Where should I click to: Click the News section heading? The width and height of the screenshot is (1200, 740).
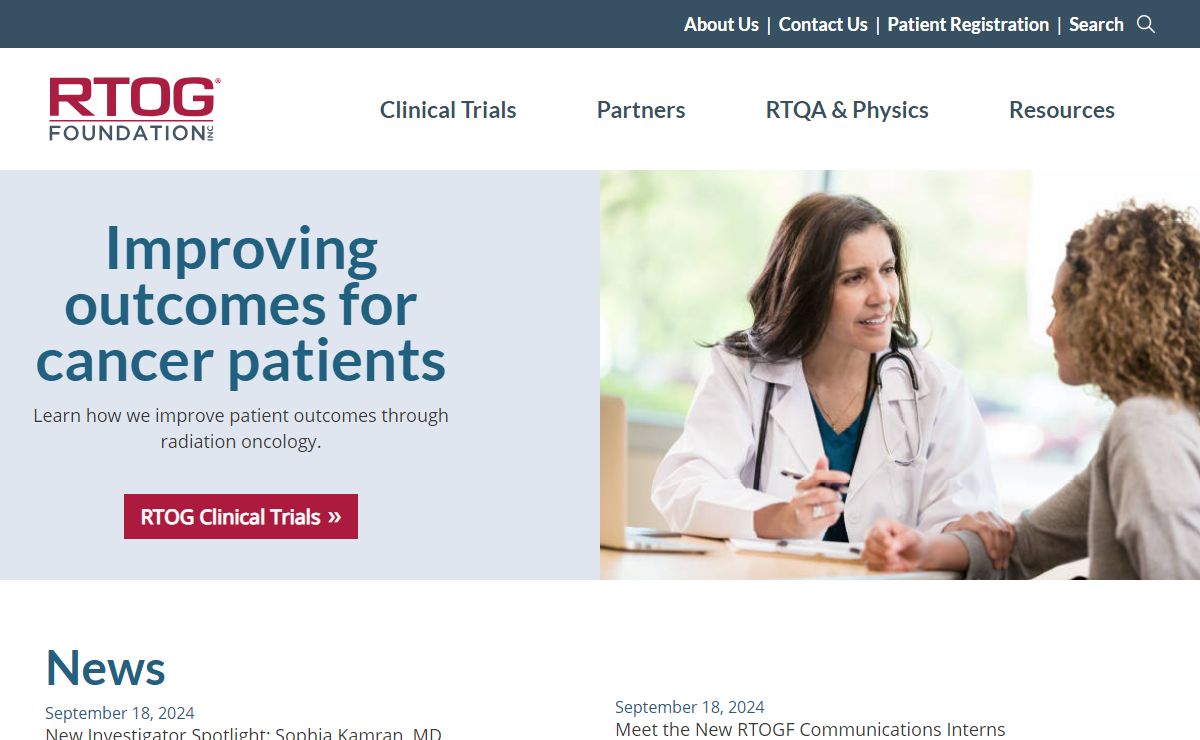[105, 667]
